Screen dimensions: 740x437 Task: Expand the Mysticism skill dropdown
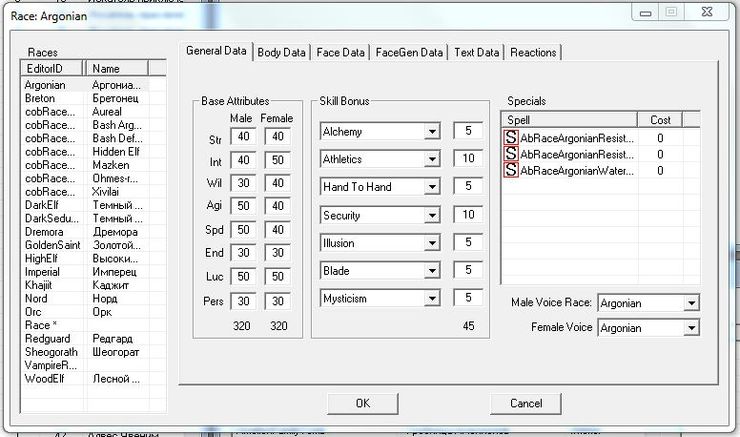coord(432,298)
